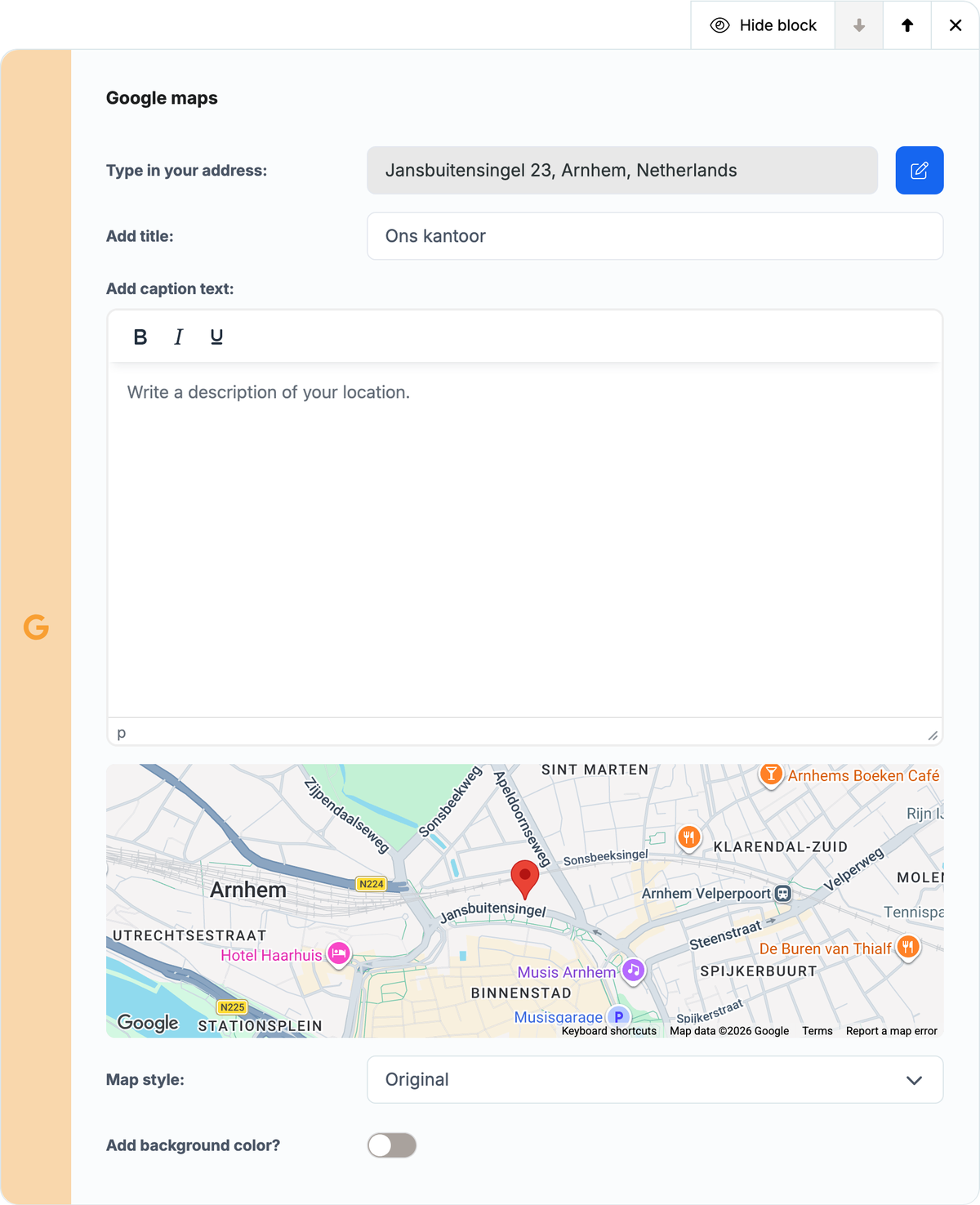
Task: Click the BINNENSTAD district label
Action: pyautogui.click(x=521, y=993)
